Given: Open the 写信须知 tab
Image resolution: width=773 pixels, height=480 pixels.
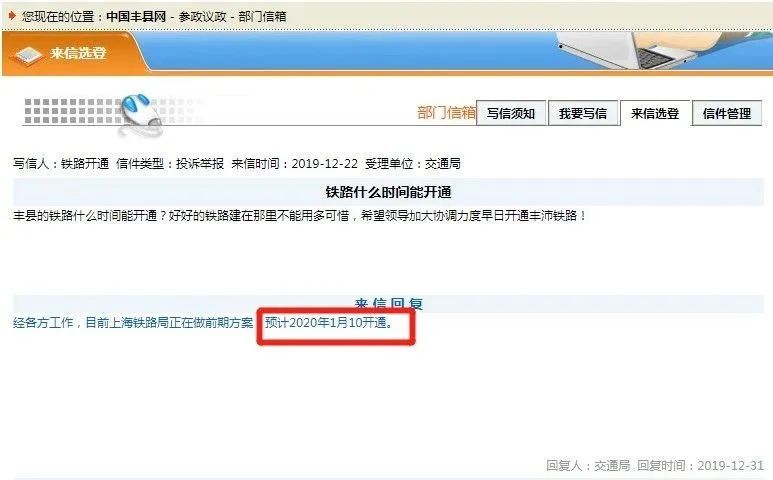Looking at the screenshot, I should (511, 113).
